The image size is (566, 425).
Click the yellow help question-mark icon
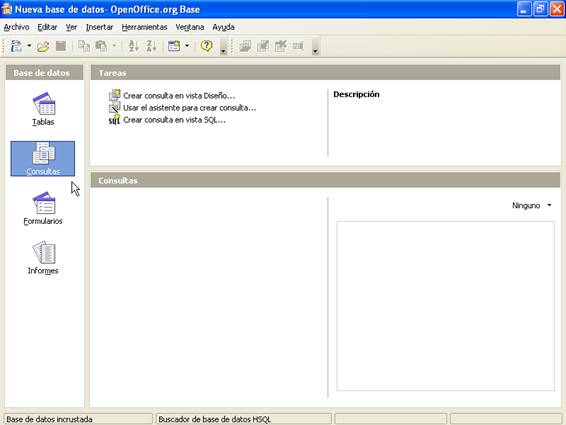point(206,46)
